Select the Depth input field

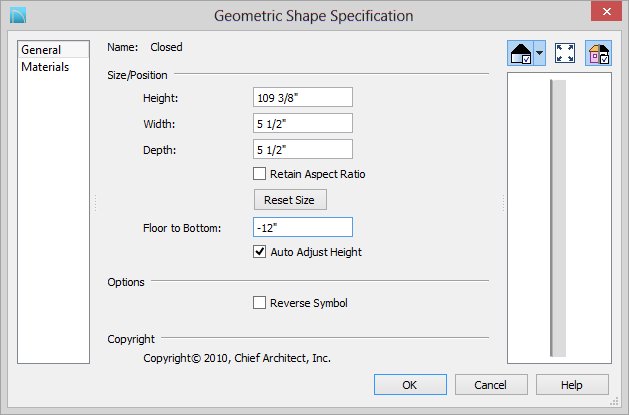point(303,150)
